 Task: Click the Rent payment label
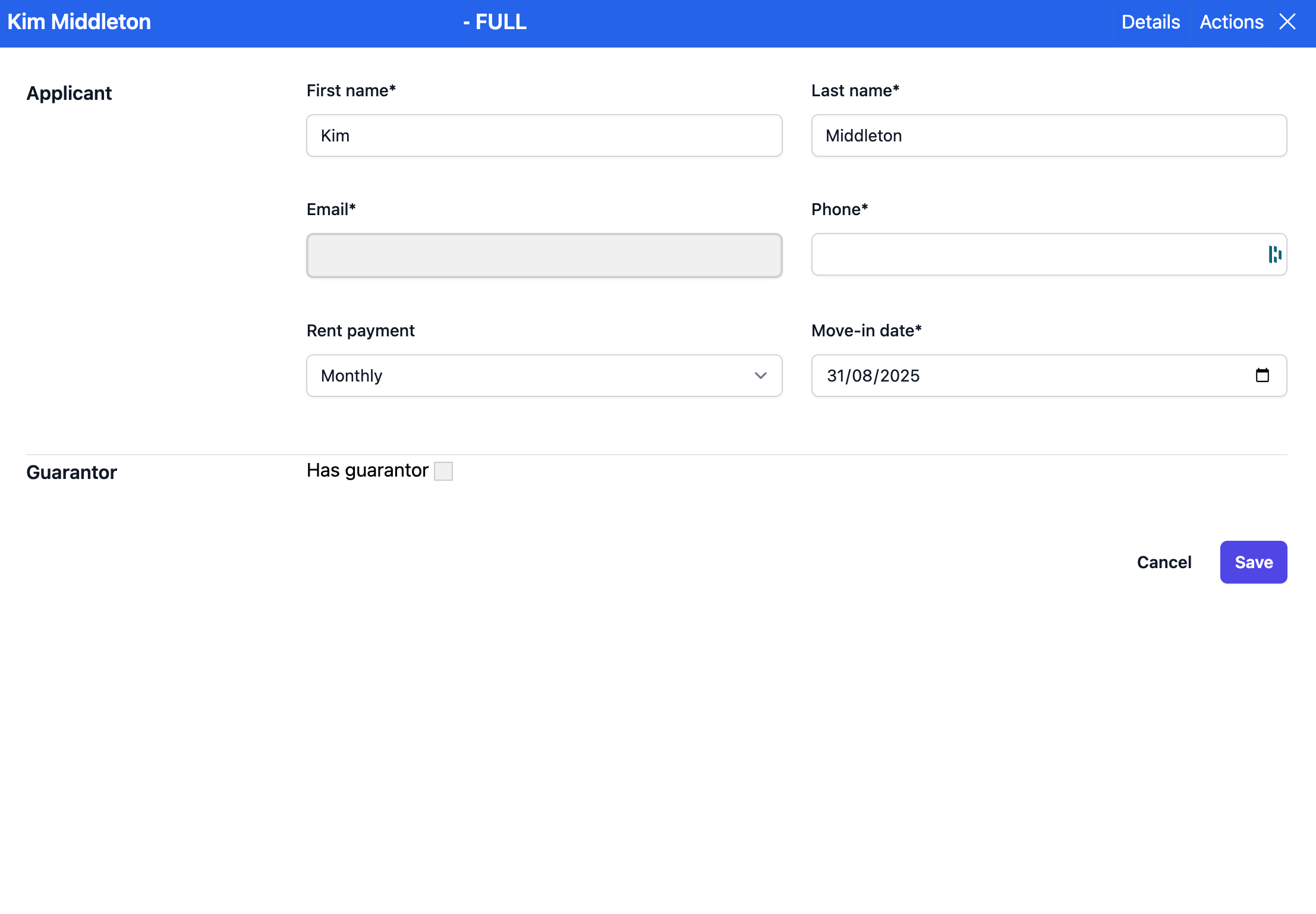360,330
